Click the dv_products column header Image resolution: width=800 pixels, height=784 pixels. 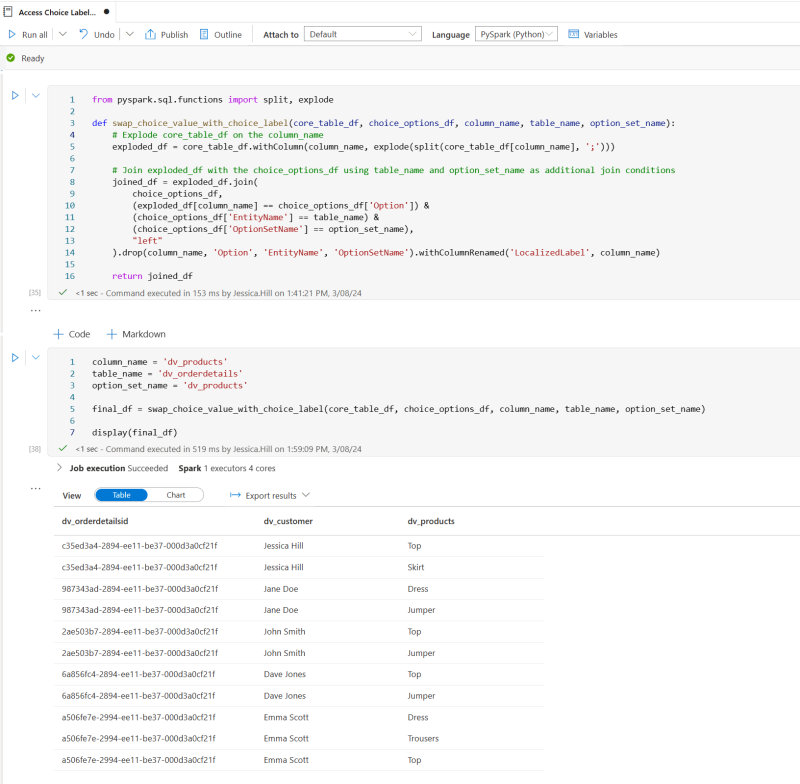(431, 521)
